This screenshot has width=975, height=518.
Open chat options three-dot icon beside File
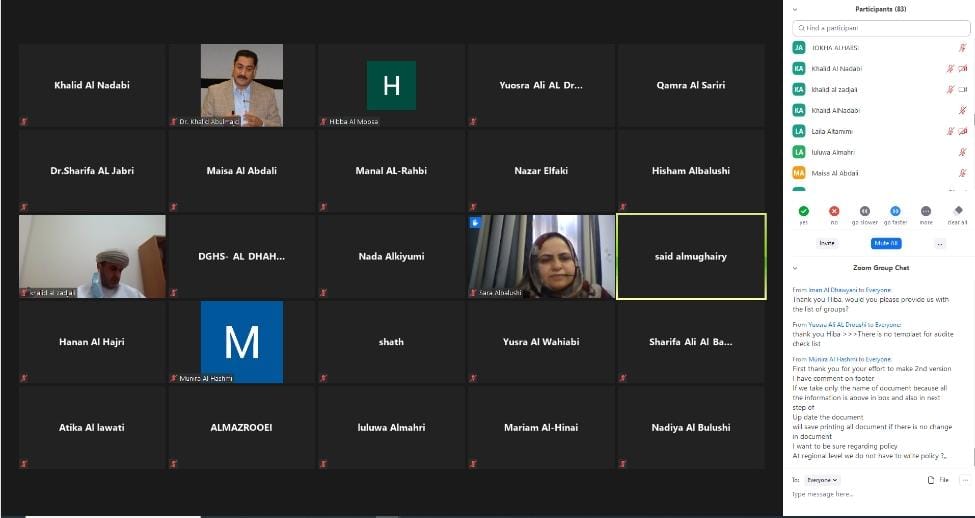964,480
